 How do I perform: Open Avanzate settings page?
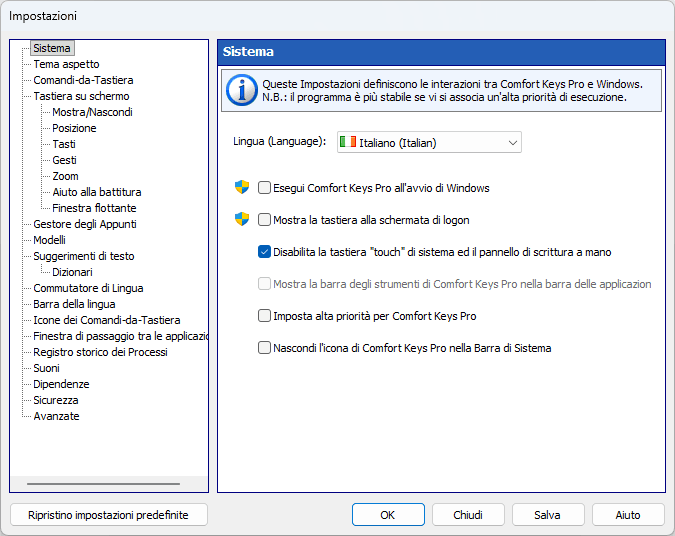point(56,416)
